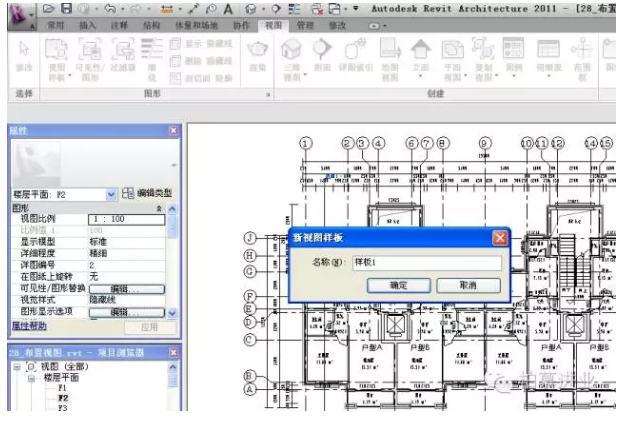
Task: Click 确定 in the 新视图样板 dialog
Action: point(398,285)
